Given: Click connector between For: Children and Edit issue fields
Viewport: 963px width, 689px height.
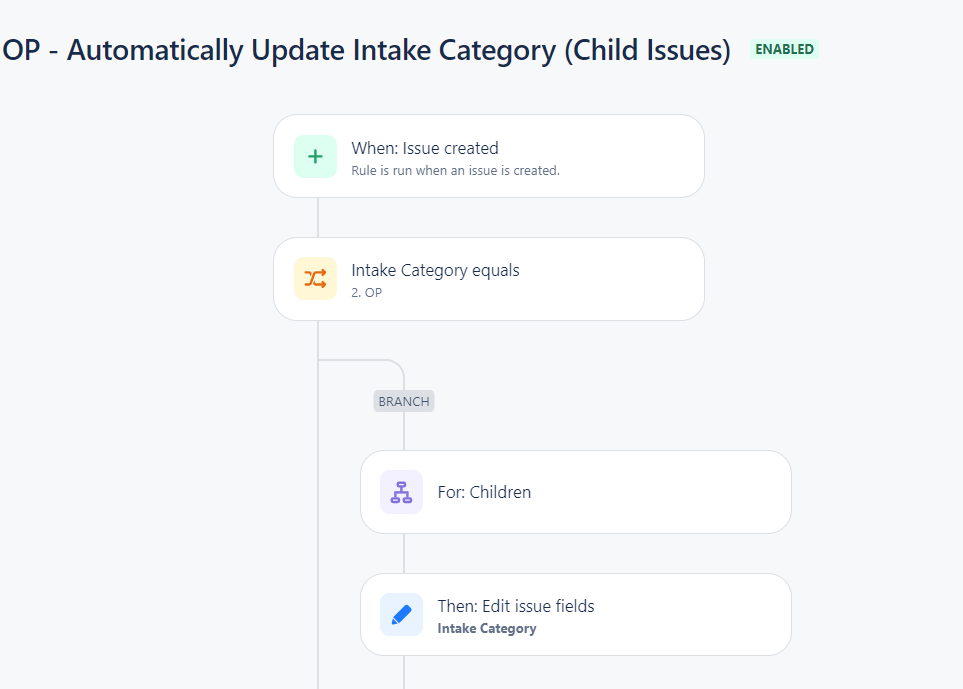Looking at the screenshot, I should coord(404,553).
